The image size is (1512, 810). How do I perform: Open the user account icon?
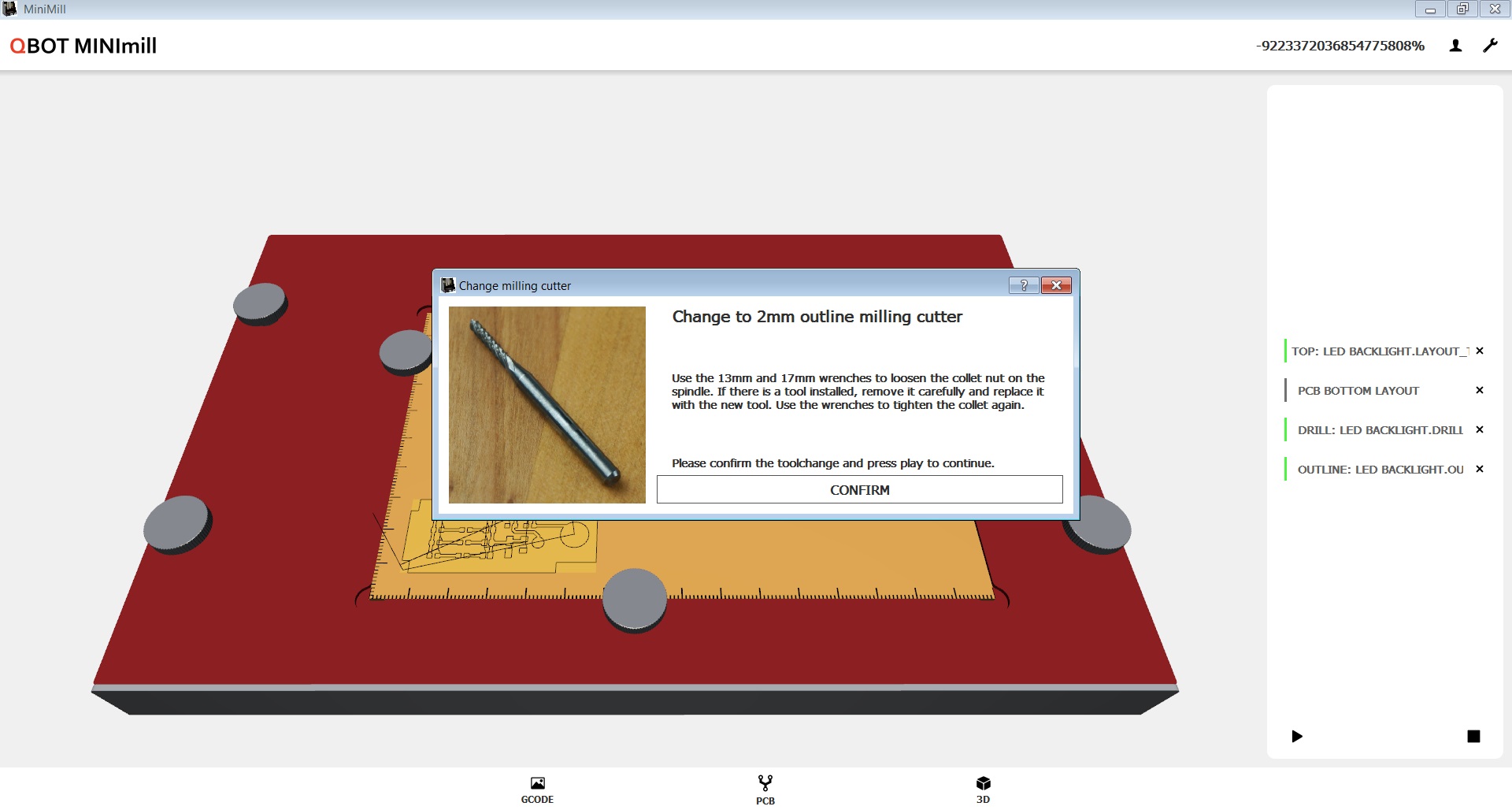point(1455,46)
